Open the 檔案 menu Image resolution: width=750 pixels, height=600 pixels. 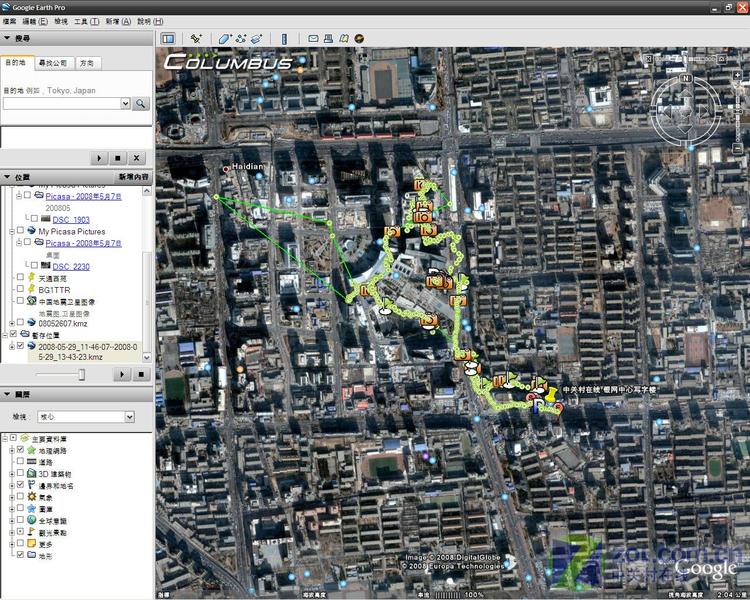tap(10, 22)
